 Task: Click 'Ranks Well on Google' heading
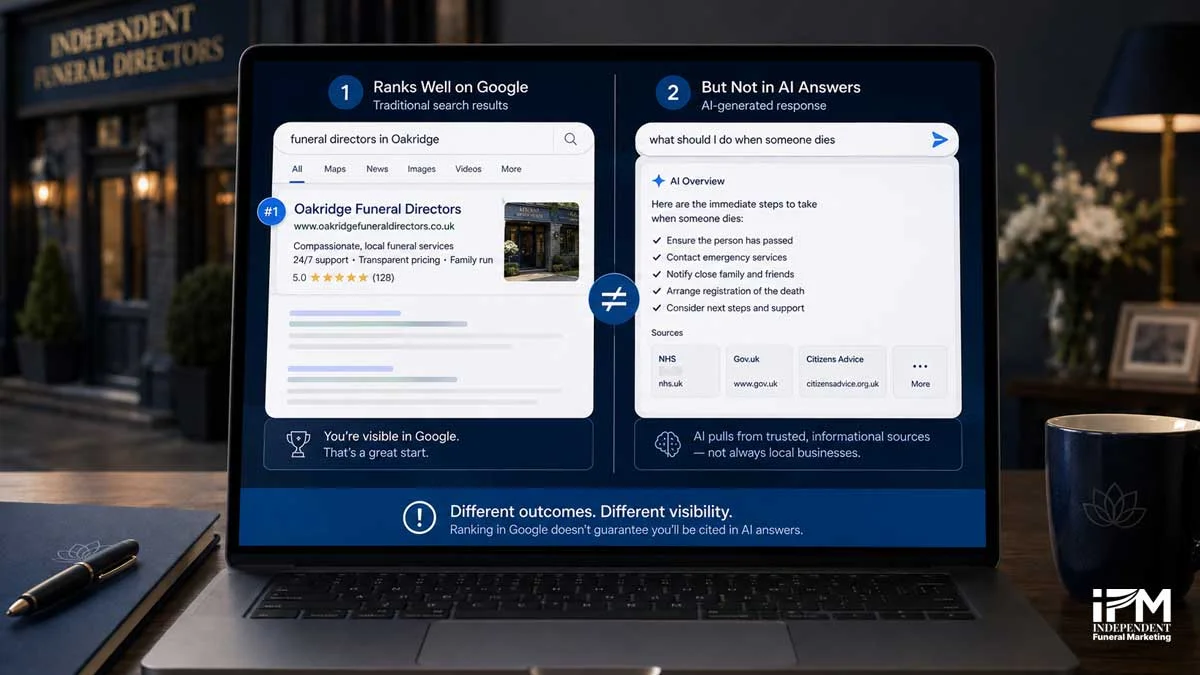click(x=450, y=87)
